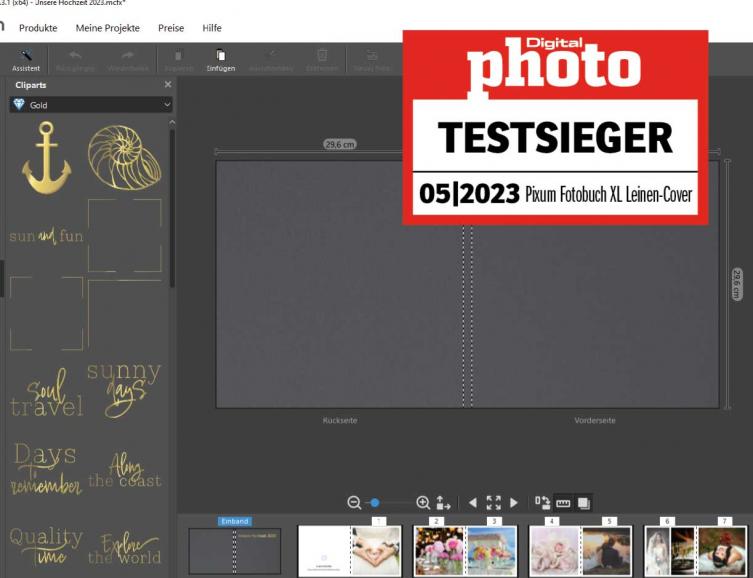Image resolution: width=753 pixels, height=578 pixels.
Task: Open page 1 thumbnail with hands heart
Action: [376, 550]
